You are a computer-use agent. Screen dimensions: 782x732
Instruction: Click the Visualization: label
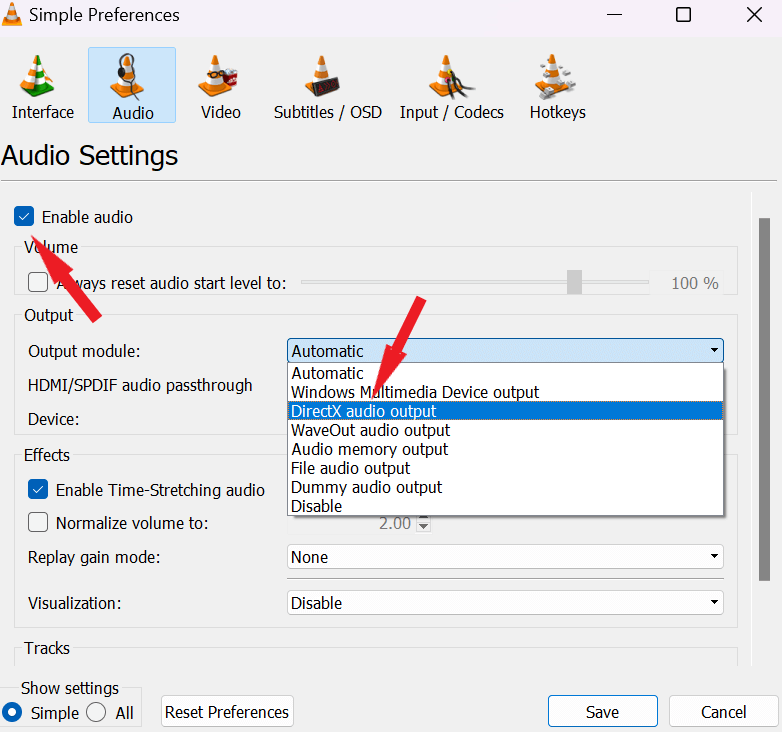pyautogui.click(x=75, y=603)
